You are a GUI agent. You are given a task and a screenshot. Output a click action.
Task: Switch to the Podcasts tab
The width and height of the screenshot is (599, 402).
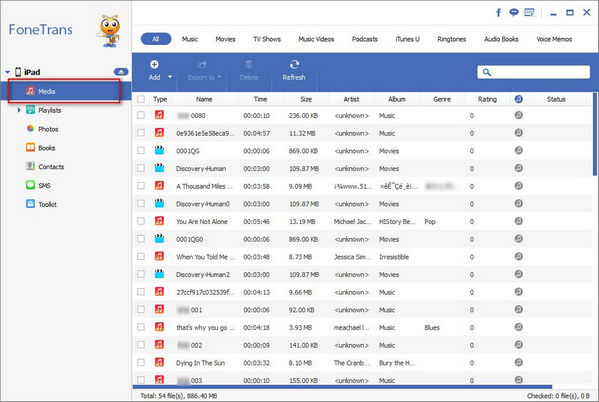(365, 39)
